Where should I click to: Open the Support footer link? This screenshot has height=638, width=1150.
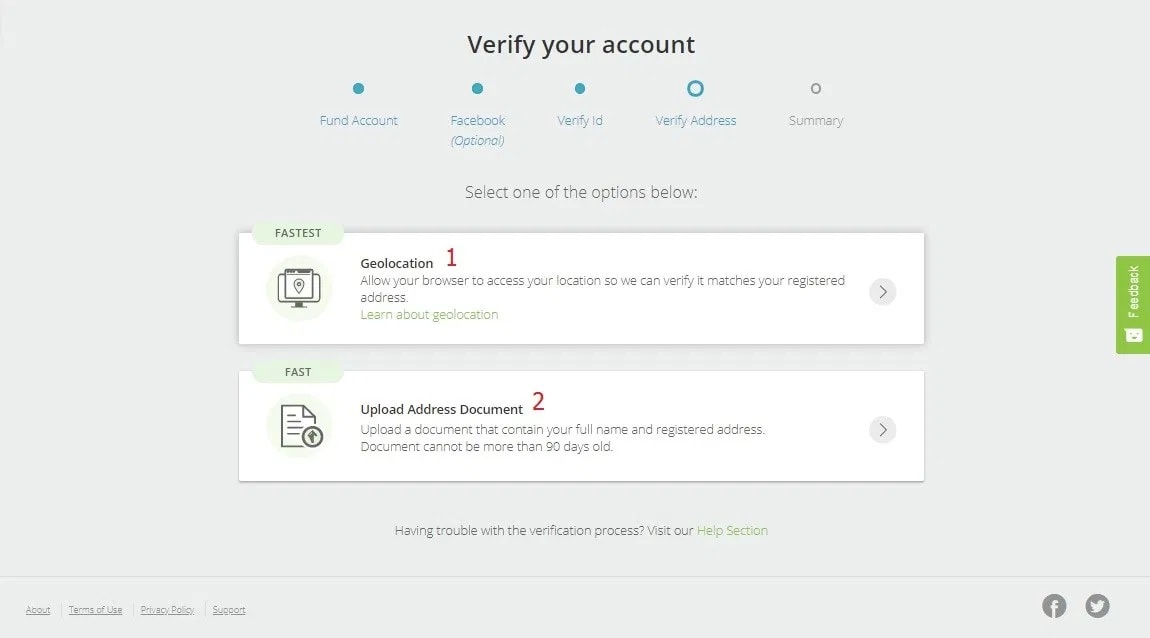229,609
